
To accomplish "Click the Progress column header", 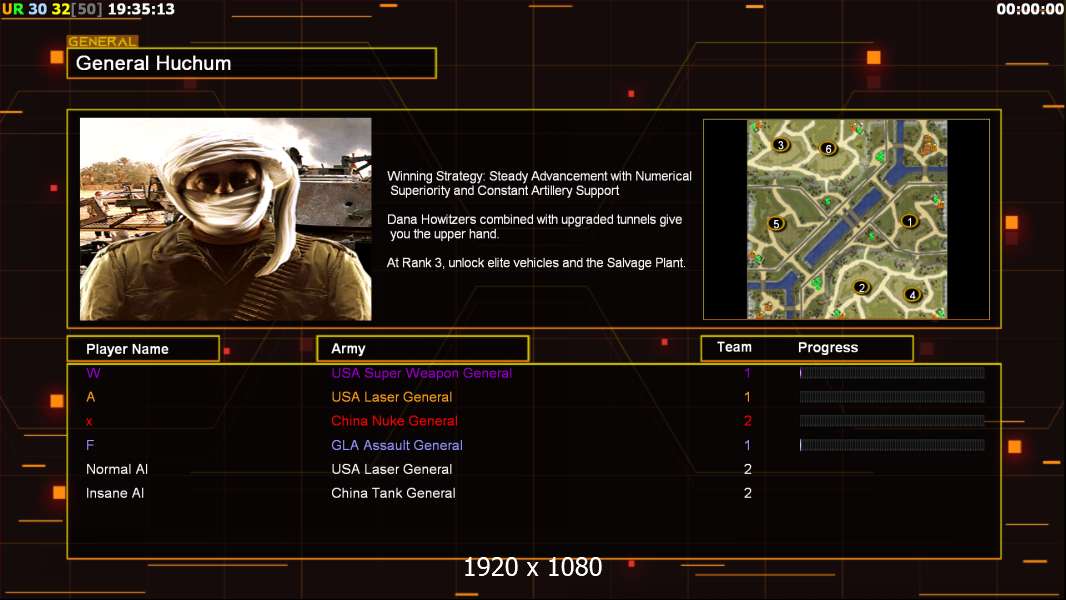I will (828, 348).
